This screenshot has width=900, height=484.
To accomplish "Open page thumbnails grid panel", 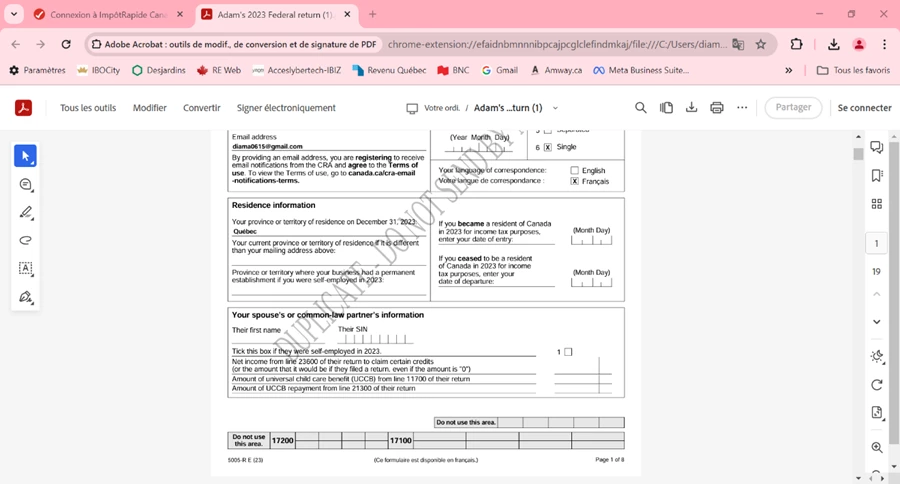I will pos(876,204).
